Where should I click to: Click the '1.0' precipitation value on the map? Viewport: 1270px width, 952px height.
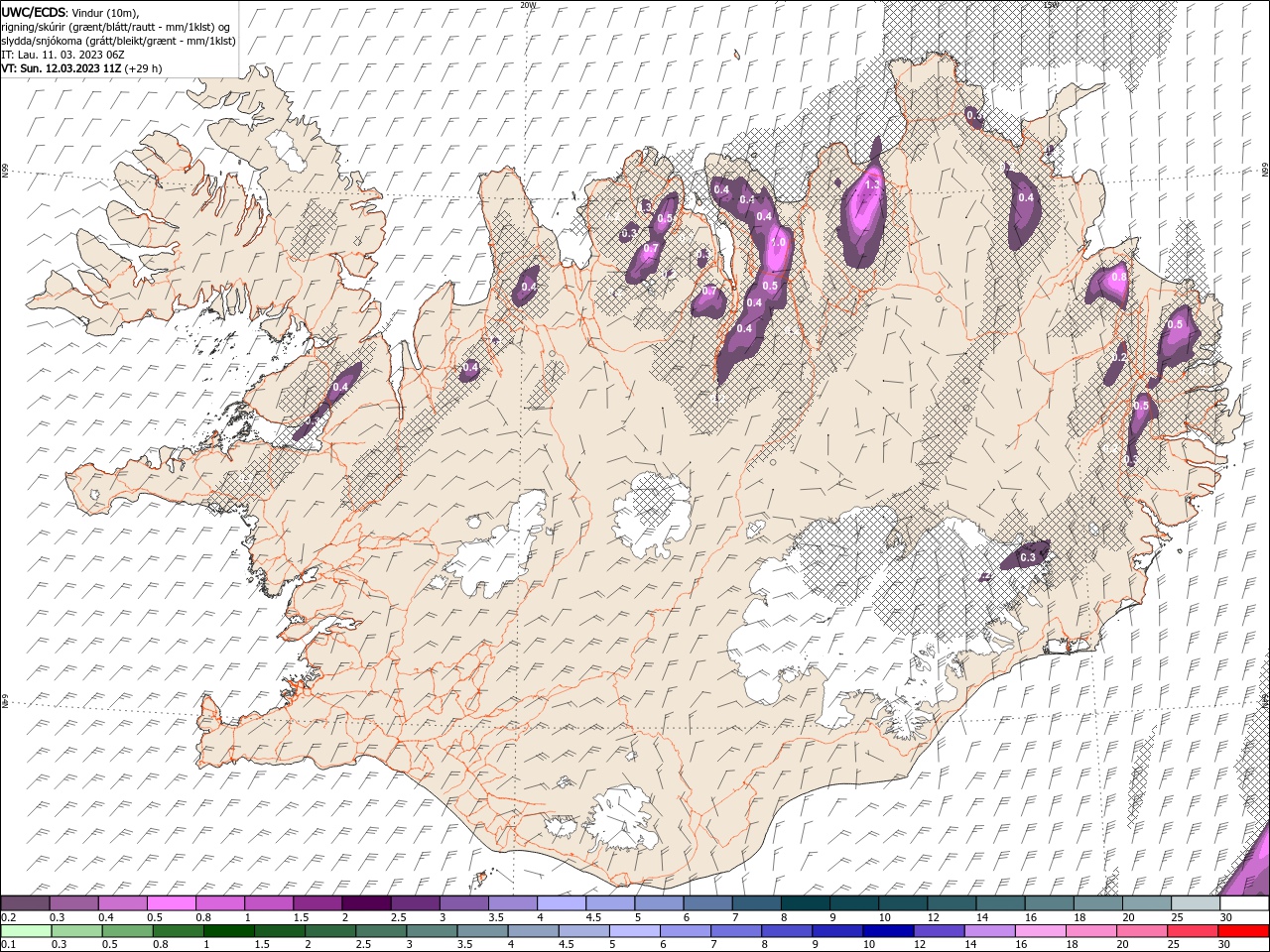(778, 242)
